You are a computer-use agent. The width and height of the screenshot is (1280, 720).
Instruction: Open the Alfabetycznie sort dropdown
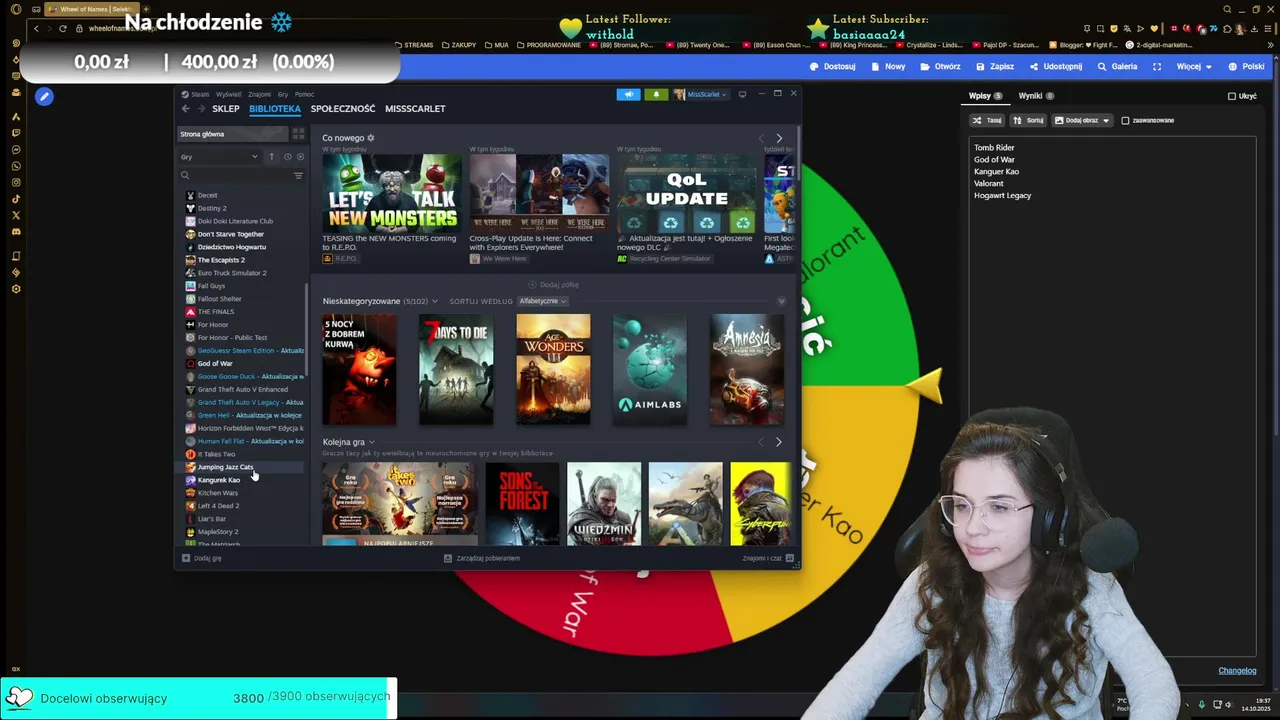(543, 301)
